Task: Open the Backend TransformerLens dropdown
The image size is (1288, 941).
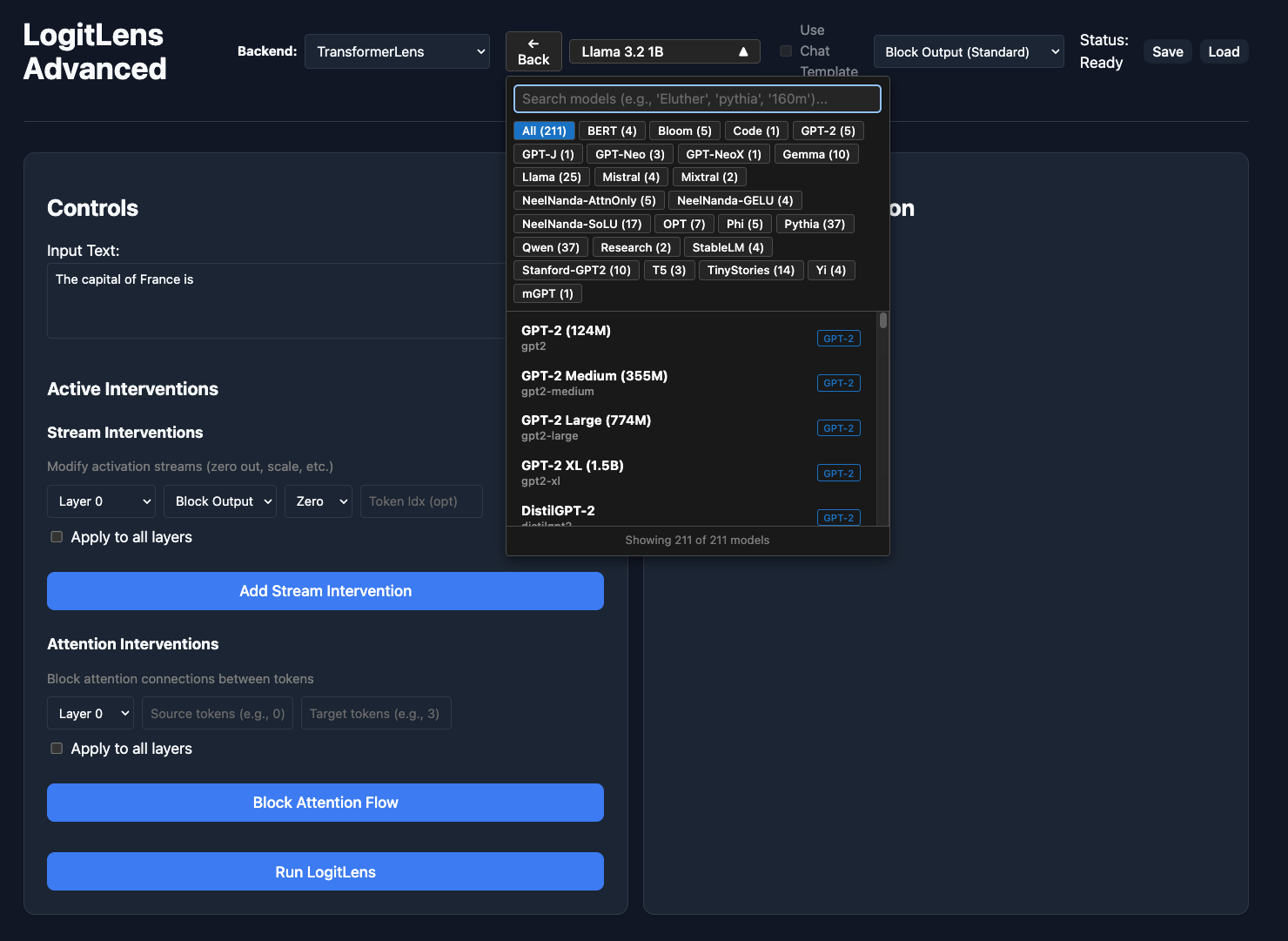Action: point(397,51)
